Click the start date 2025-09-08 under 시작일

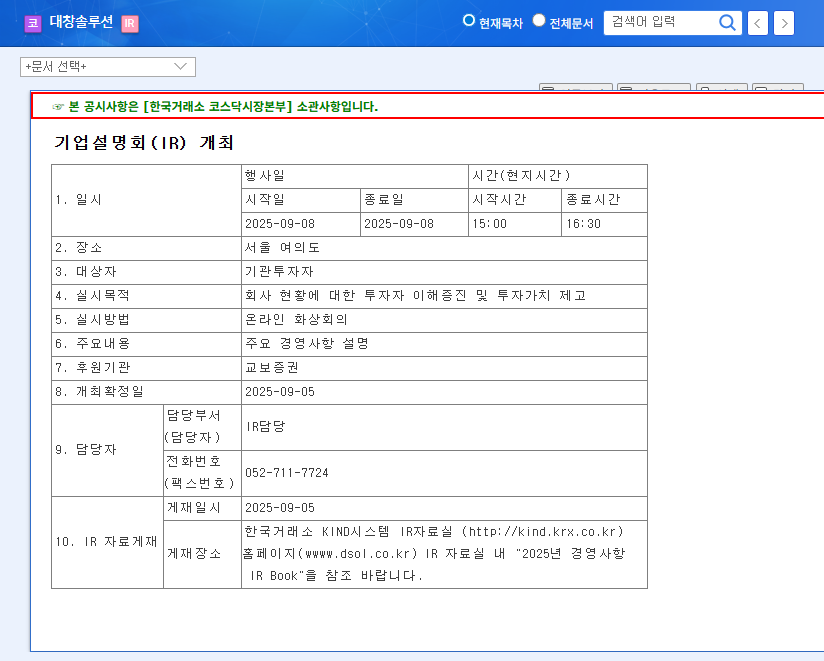point(280,224)
